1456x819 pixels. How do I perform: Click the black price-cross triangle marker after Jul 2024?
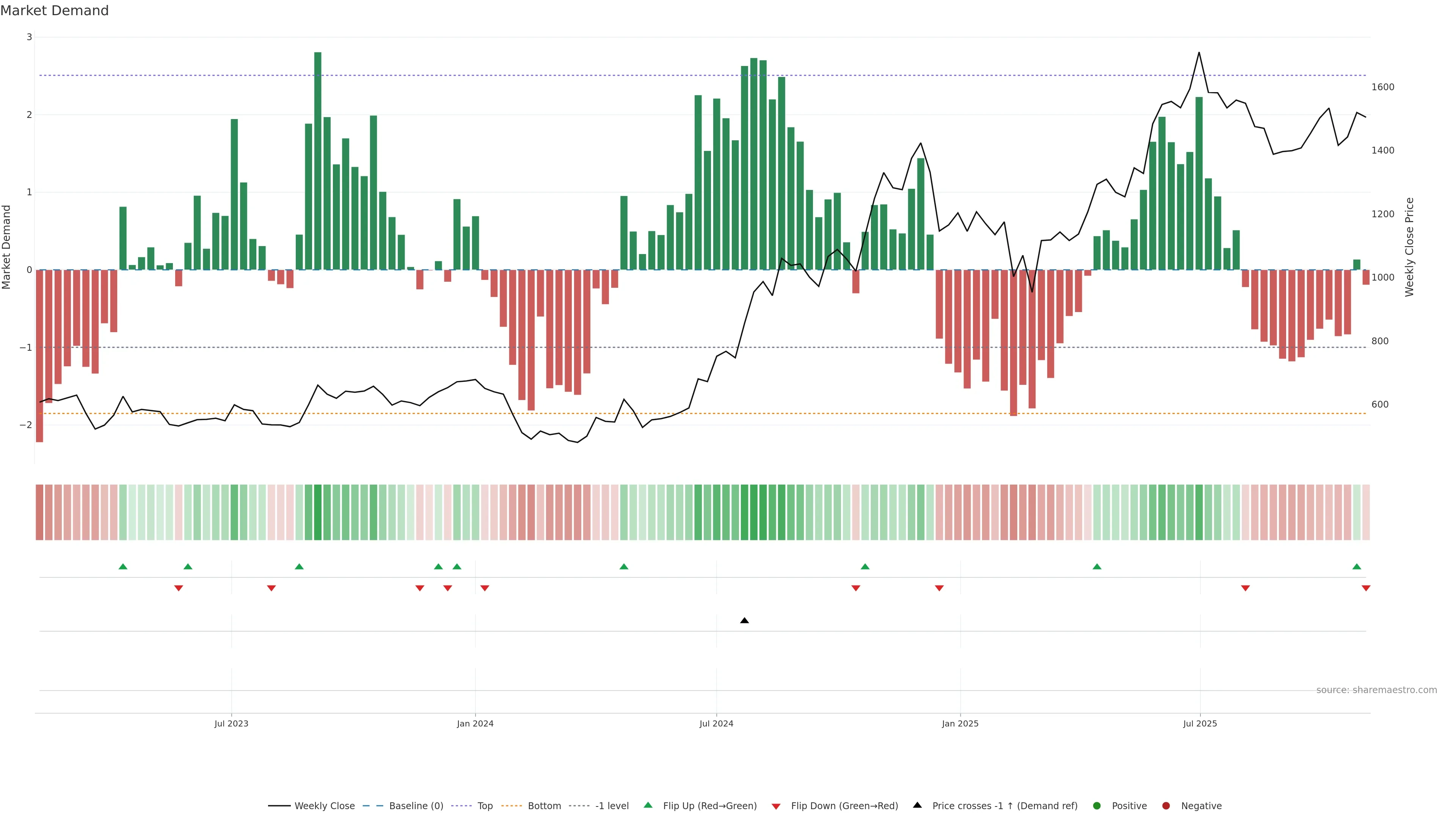(744, 621)
